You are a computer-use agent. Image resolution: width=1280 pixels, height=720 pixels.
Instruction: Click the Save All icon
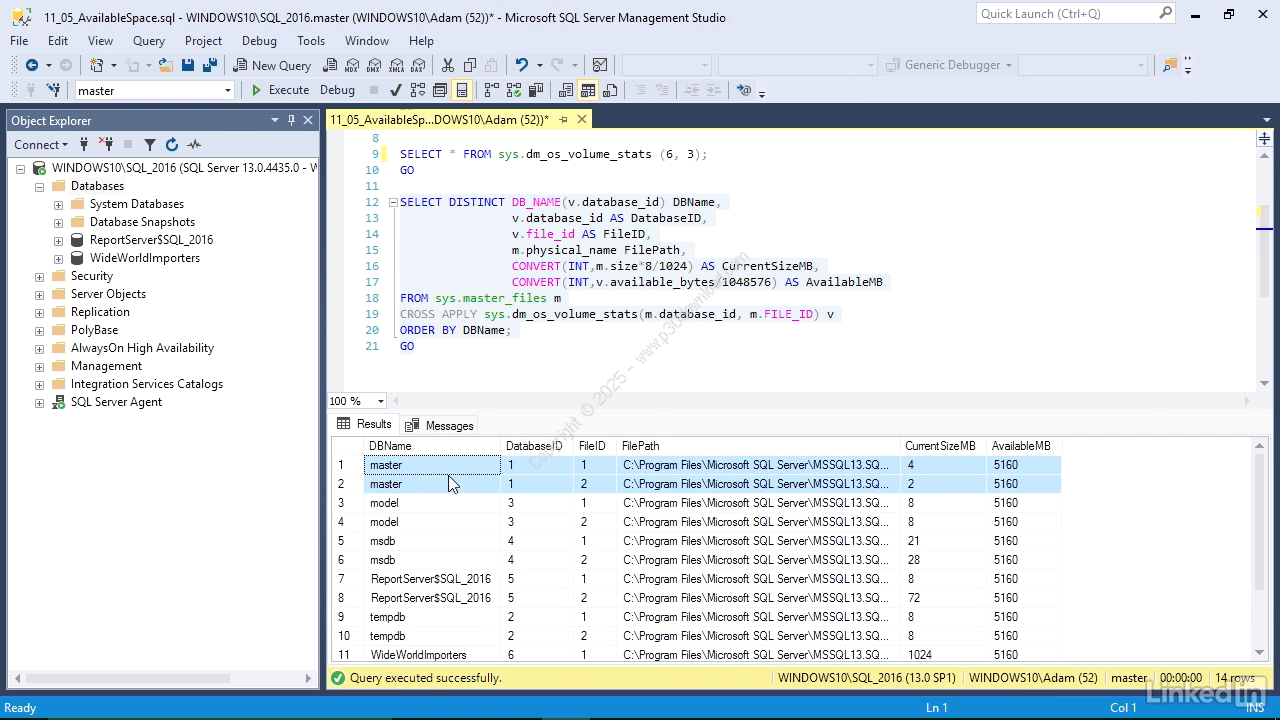[209, 65]
